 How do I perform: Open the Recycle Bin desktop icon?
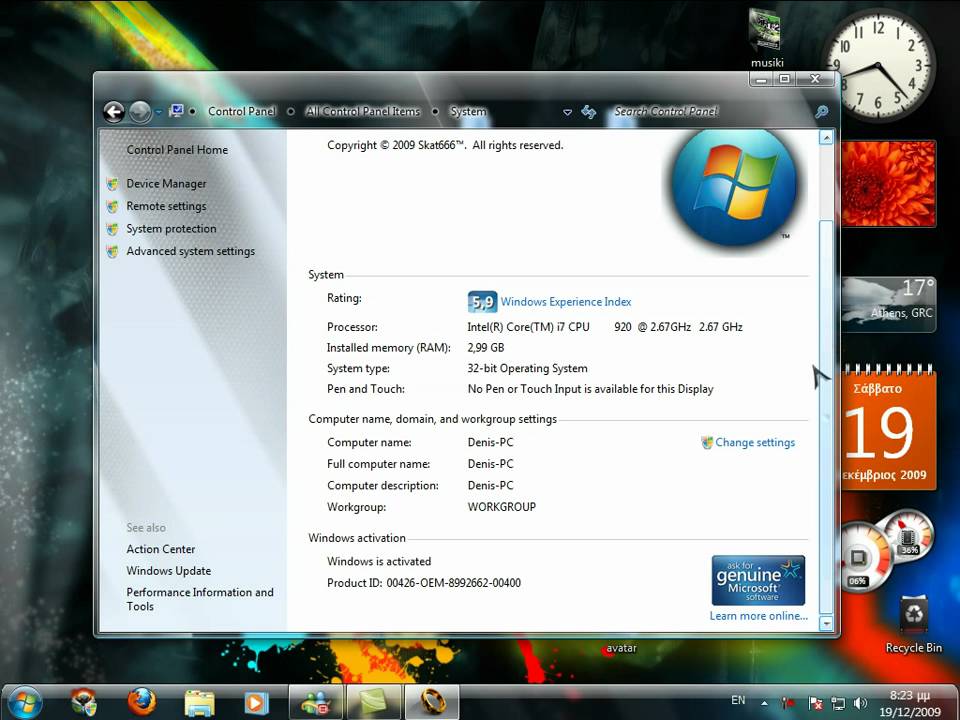click(x=913, y=624)
